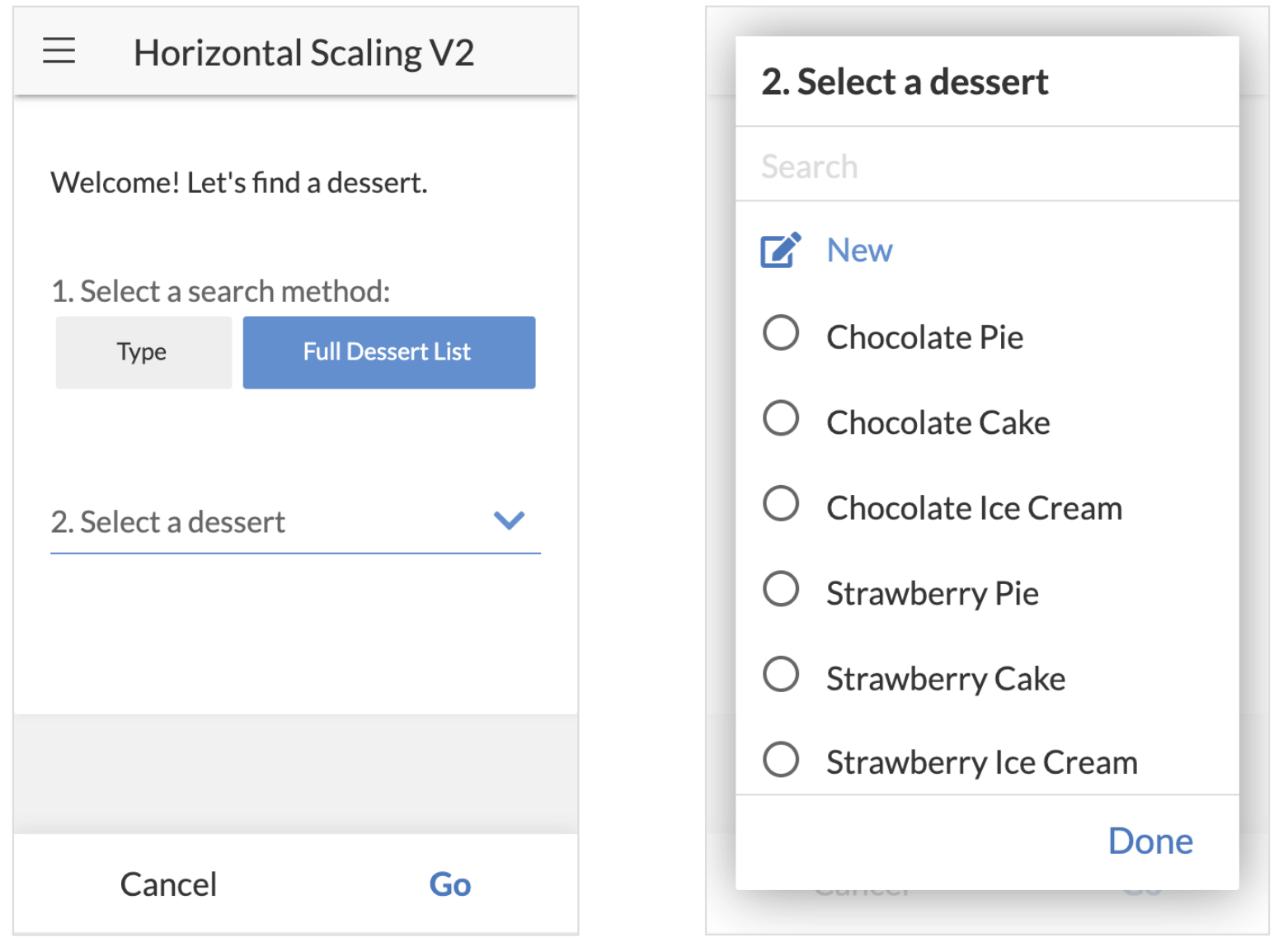Image resolution: width=1288 pixels, height=947 pixels.
Task: Choose the Chocolate Ice Cream radio option
Action: [x=781, y=503]
